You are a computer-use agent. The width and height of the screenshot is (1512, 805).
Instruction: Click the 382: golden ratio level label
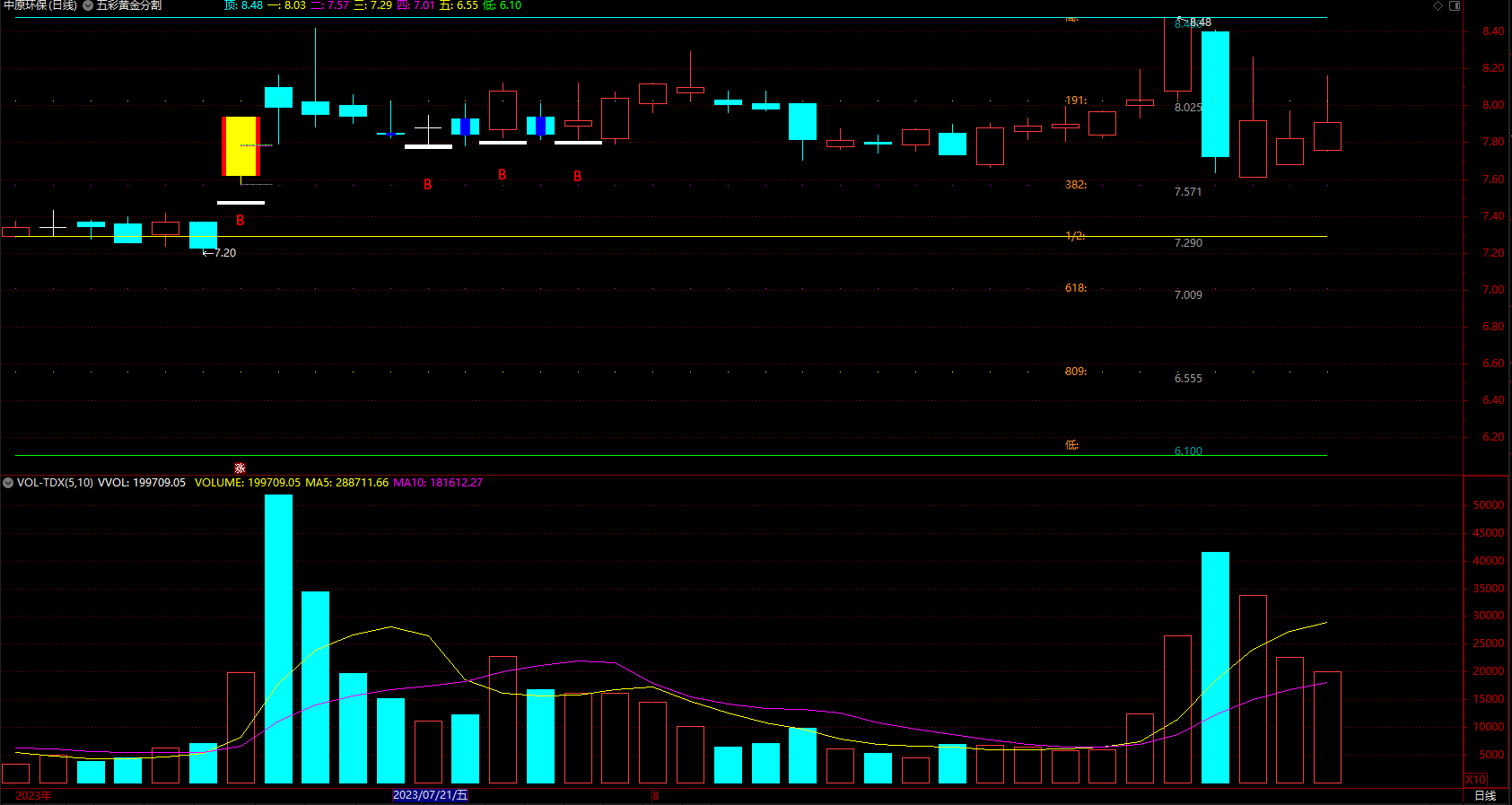pos(1076,185)
